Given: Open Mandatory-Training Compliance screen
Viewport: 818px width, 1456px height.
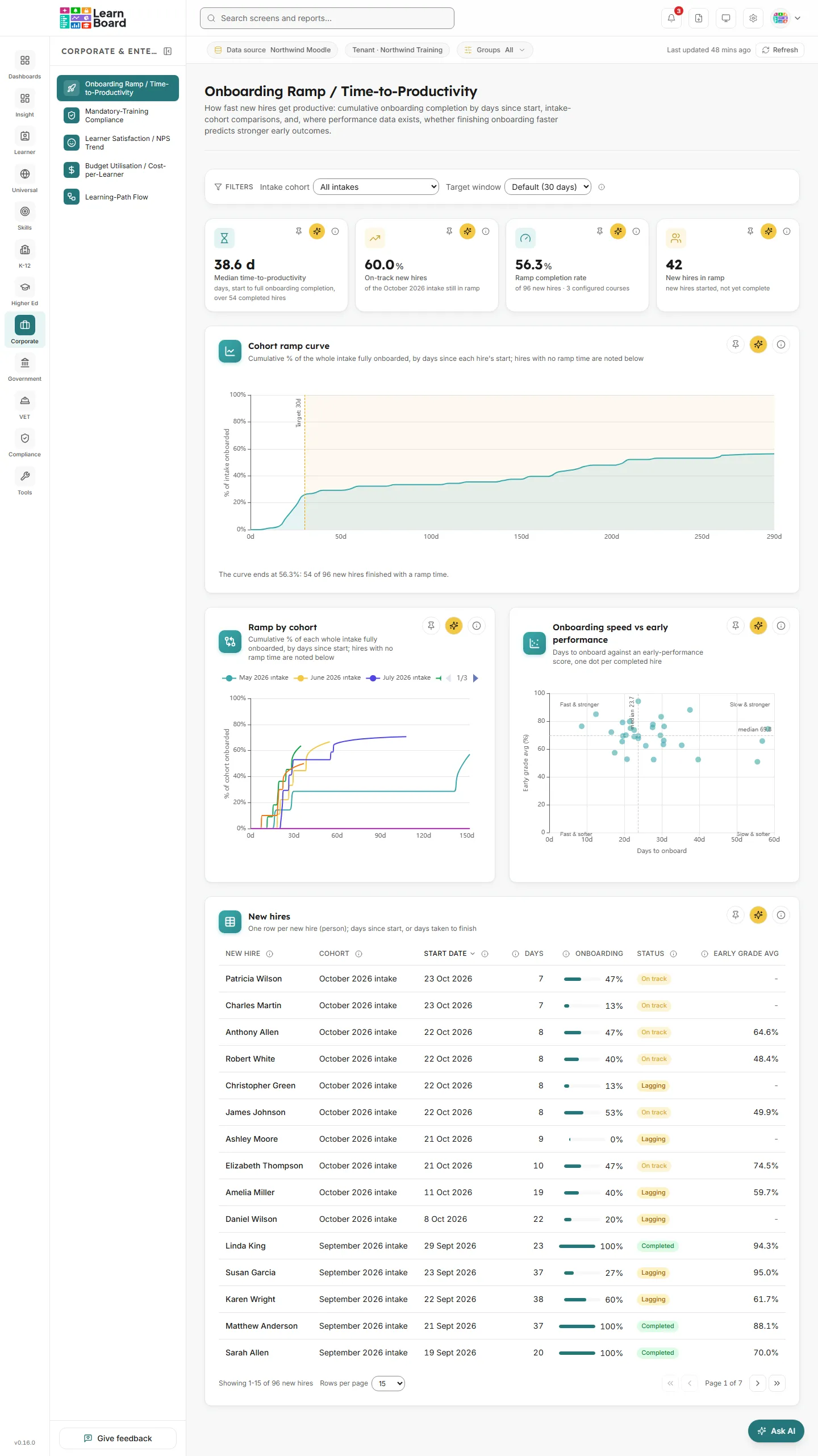Looking at the screenshot, I should (118, 115).
